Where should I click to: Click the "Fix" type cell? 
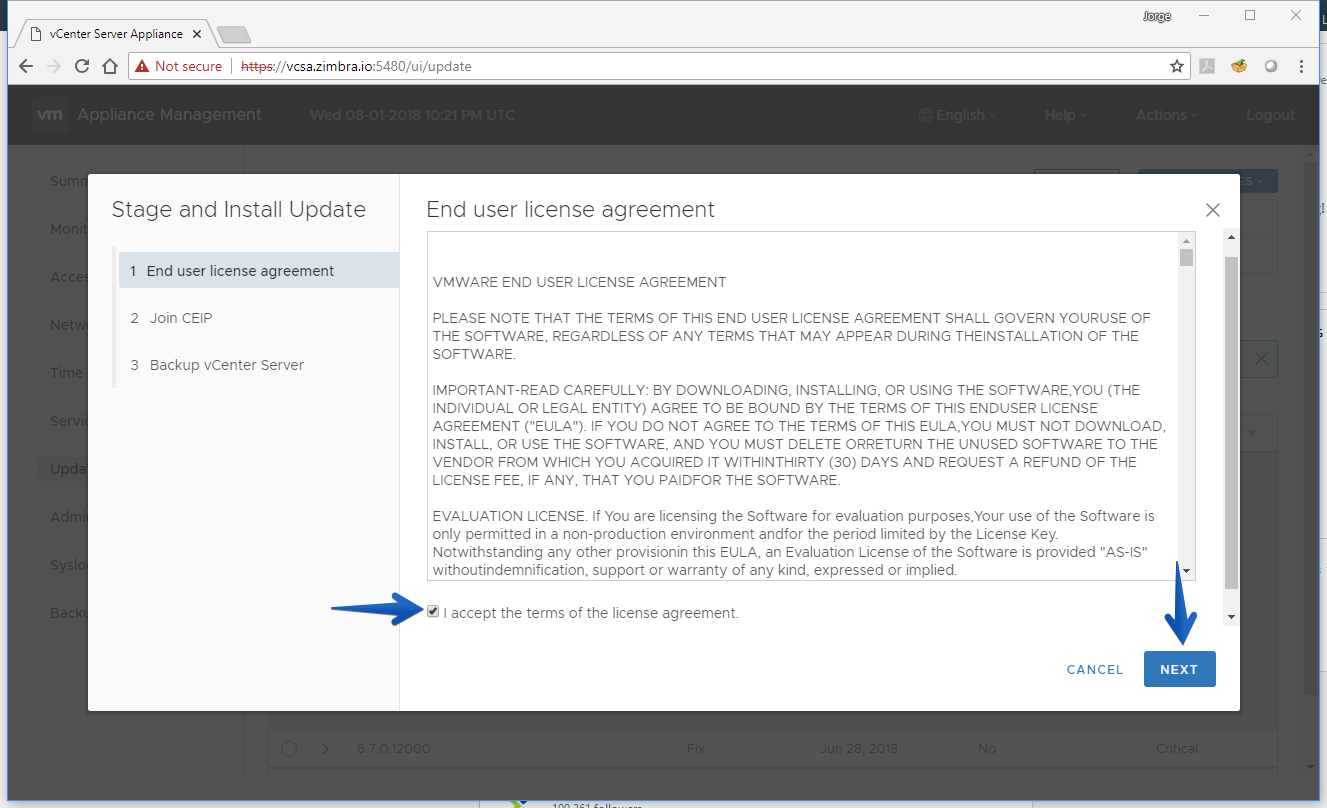coord(696,749)
